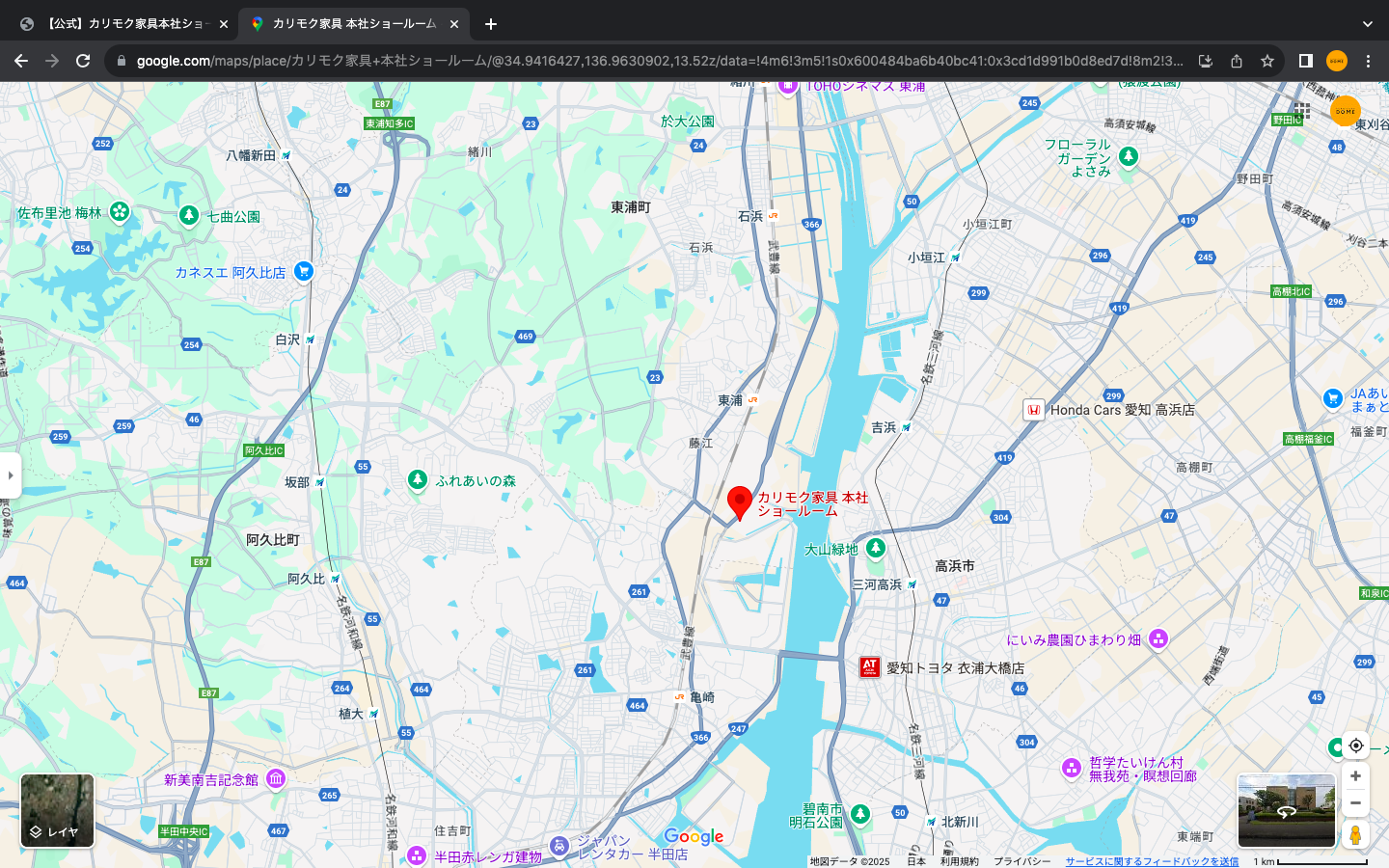Click the 阿久比町 town label
This screenshot has height=868, width=1389.
(x=273, y=540)
